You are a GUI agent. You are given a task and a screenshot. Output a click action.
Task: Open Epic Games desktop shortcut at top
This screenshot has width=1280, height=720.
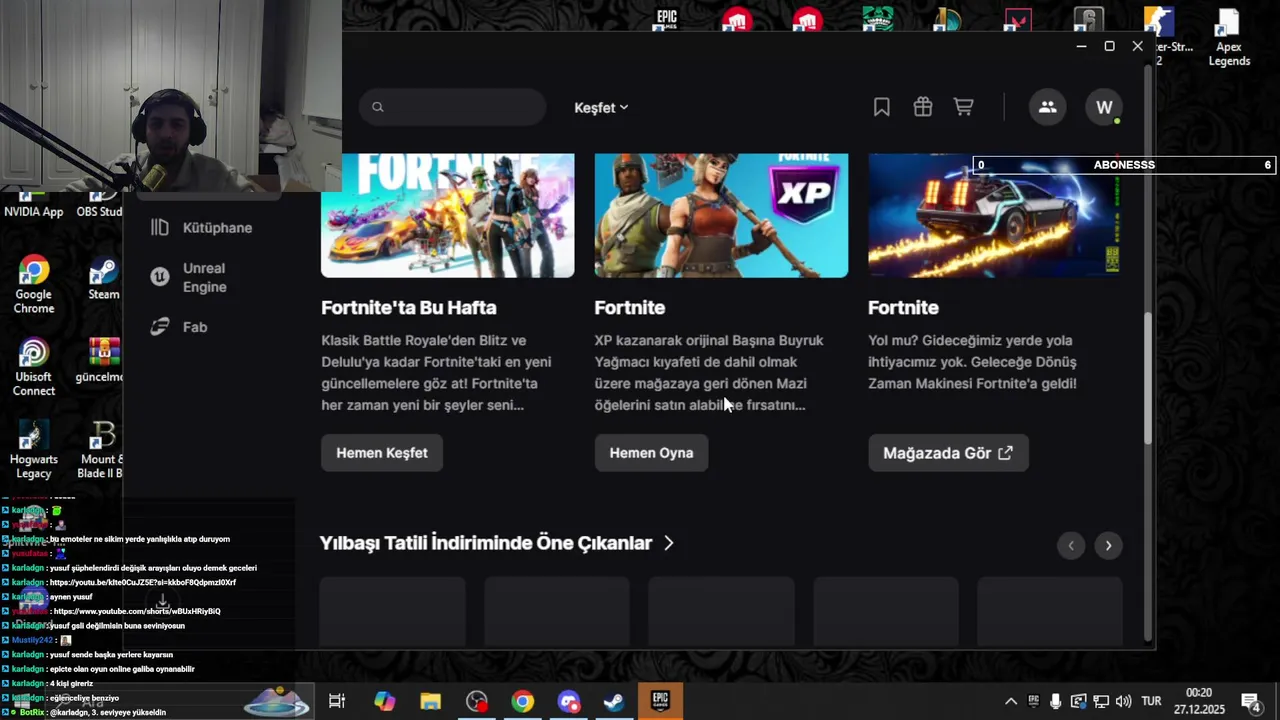[666, 20]
